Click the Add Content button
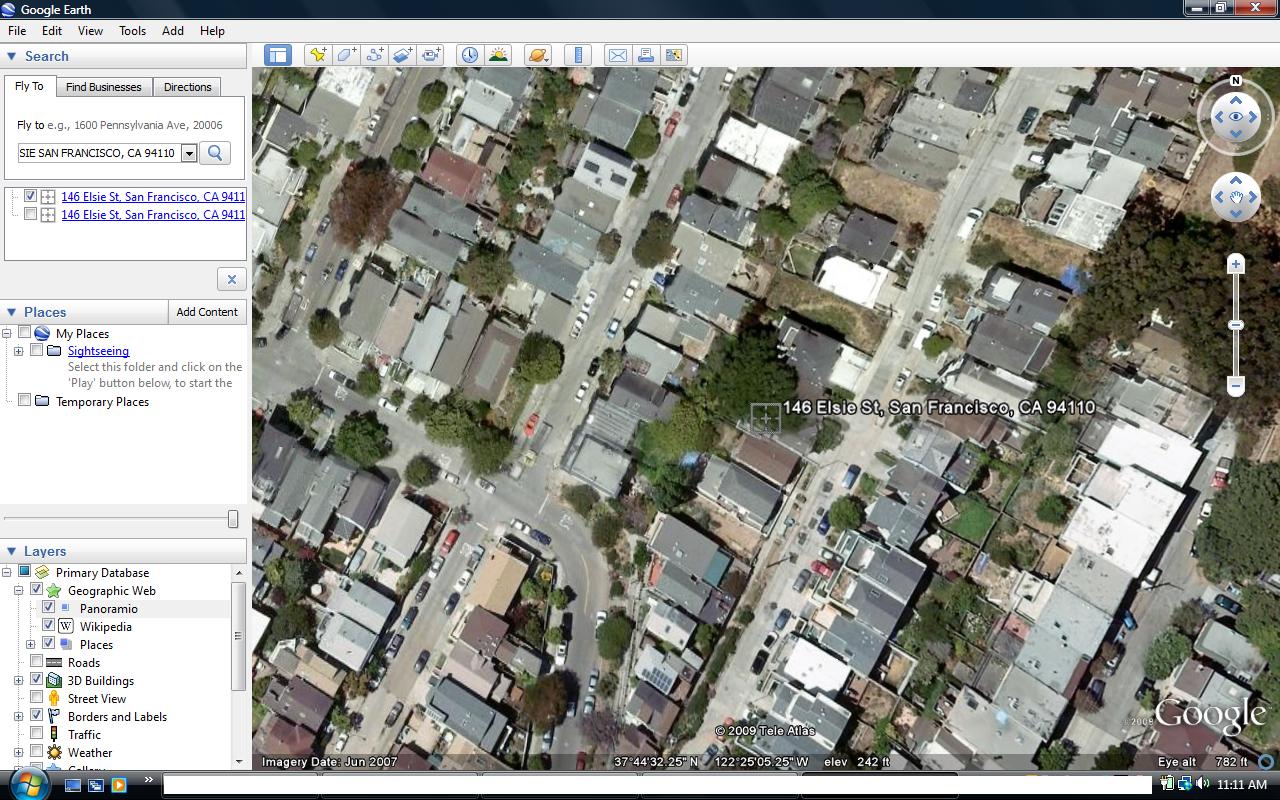The width and height of the screenshot is (1280, 800). click(207, 312)
